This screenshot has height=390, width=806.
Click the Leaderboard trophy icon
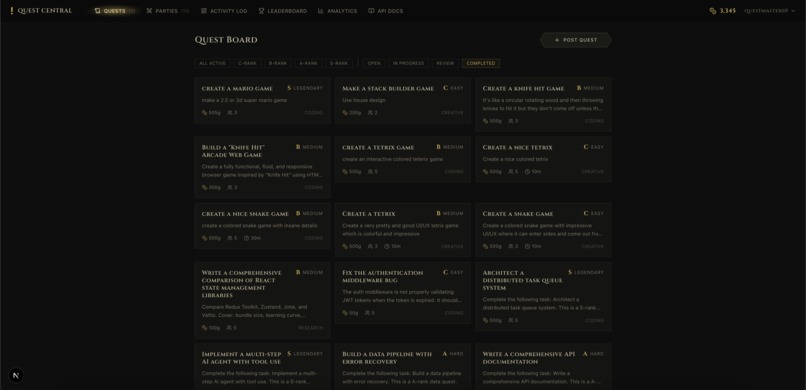pos(261,11)
